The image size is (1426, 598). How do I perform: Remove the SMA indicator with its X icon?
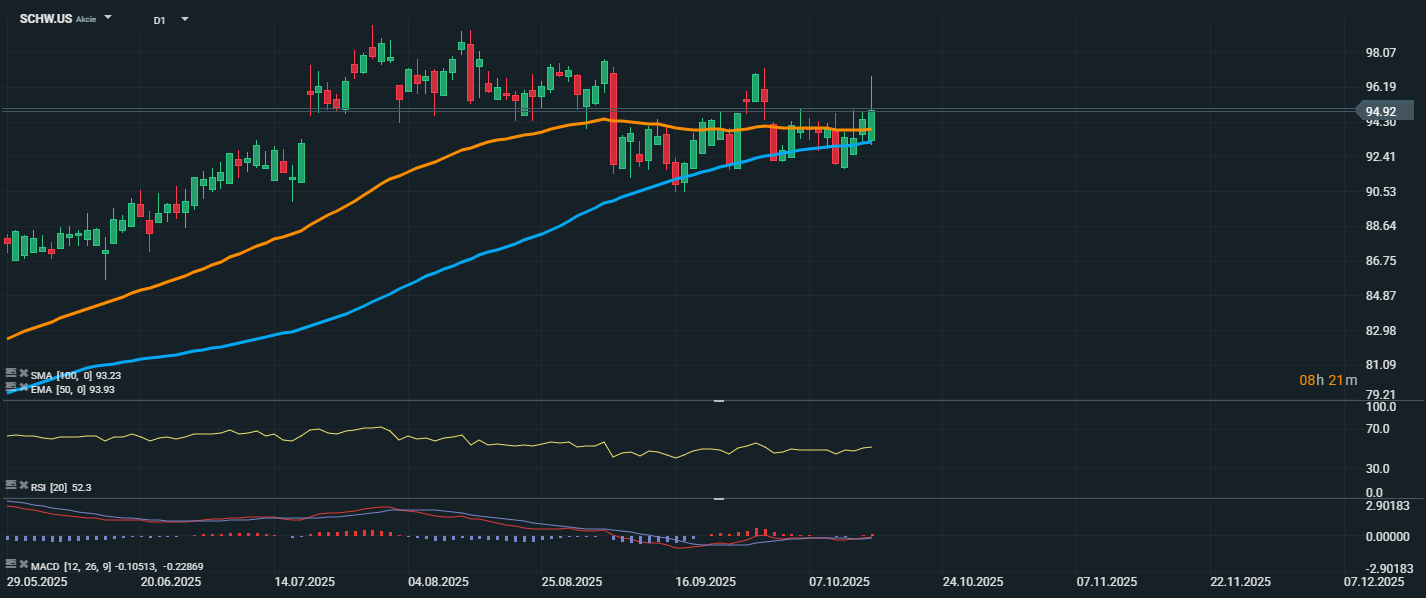pos(23,373)
